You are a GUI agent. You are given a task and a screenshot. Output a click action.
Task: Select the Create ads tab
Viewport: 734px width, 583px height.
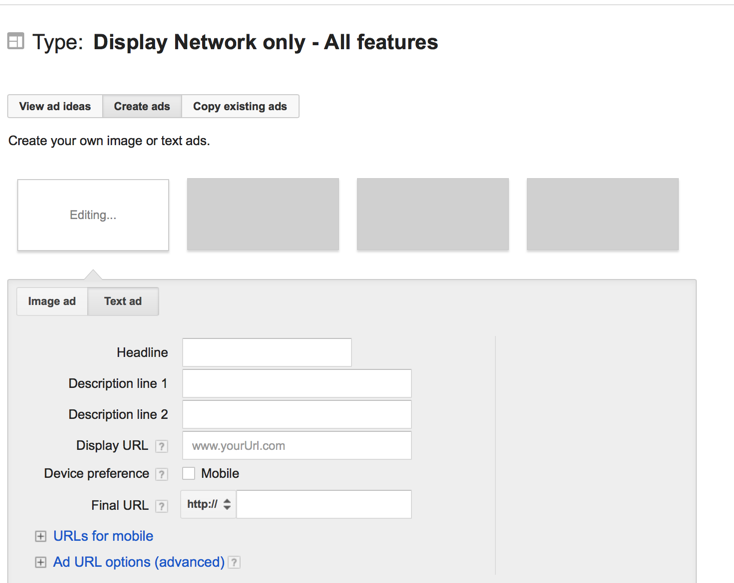pyautogui.click(x=142, y=106)
